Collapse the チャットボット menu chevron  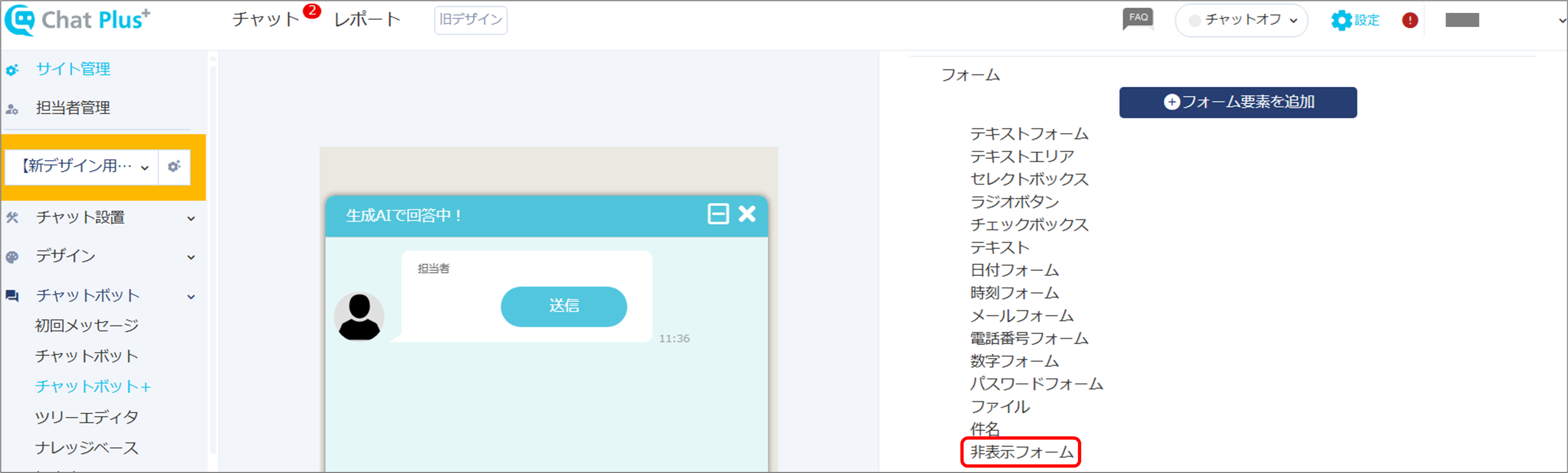pos(191,297)
